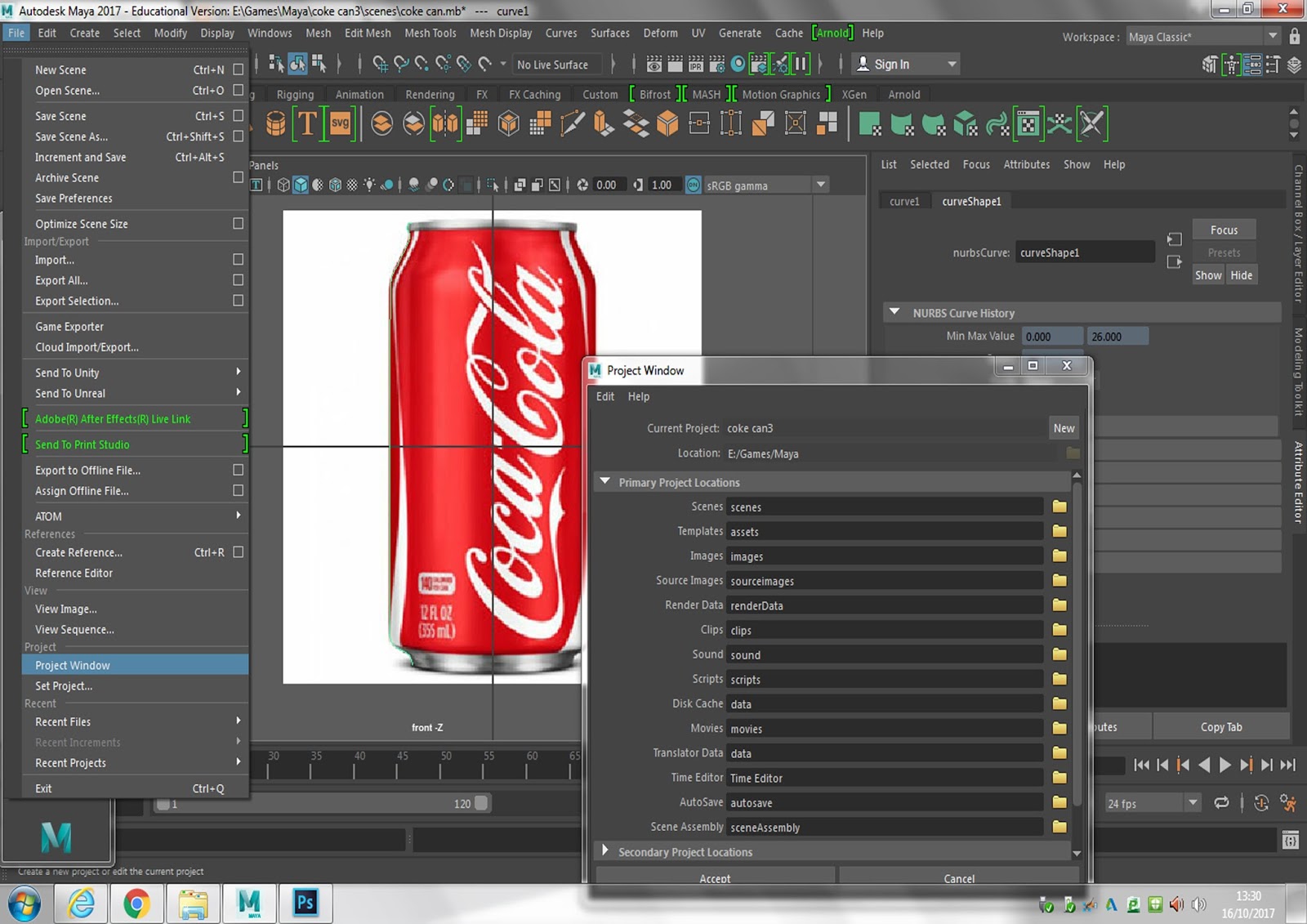Click the Accept button in the Project Window
This screenshot has width=1307, height=924.
tap(715, 877)
